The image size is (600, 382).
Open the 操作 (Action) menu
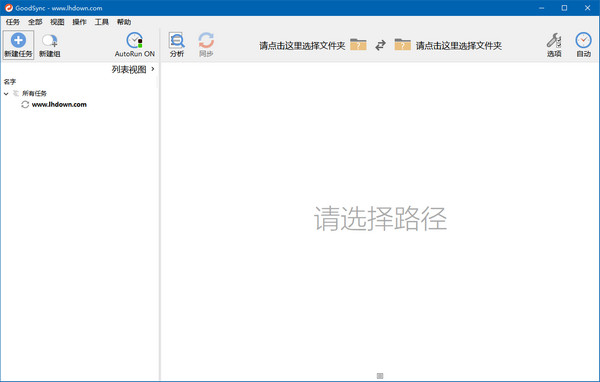point(79,22)
